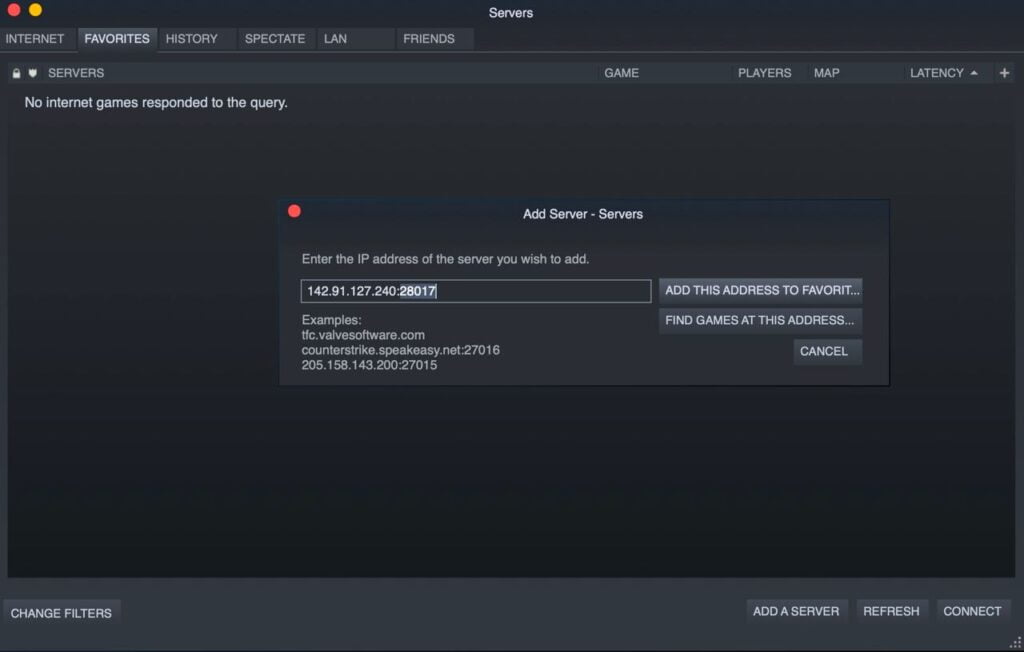
Task: Switch to the LAN tab
Action: pos(334,38)
